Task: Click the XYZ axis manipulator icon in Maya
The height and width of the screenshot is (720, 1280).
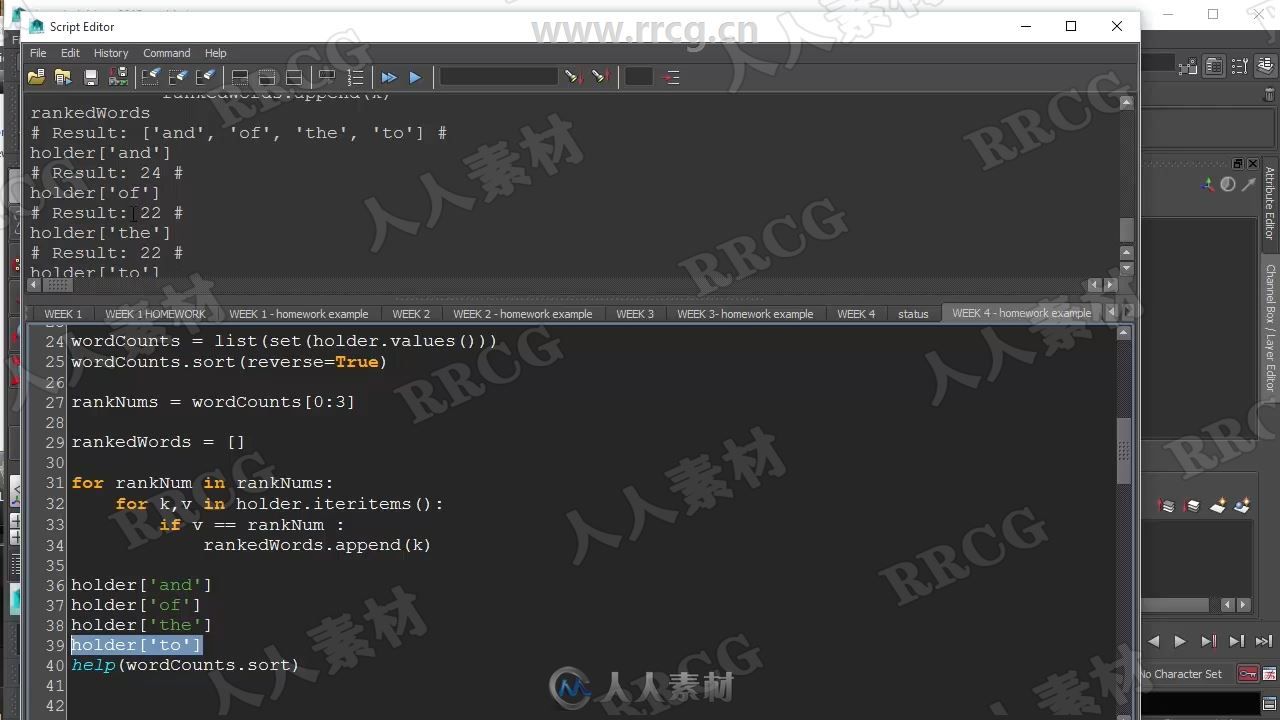Action: [x=1207, y=184]
